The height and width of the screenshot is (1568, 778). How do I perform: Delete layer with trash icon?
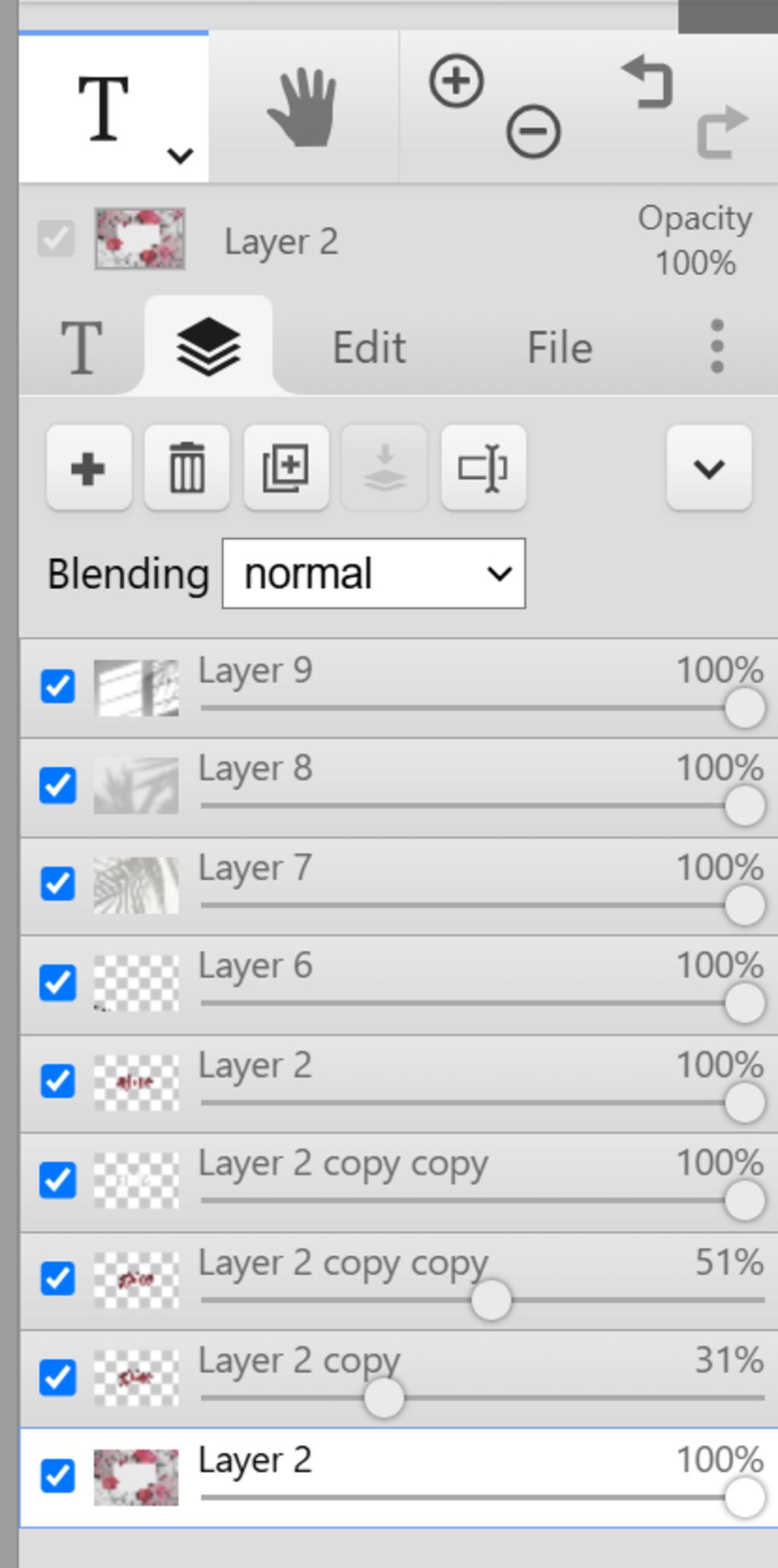pos(187,467)
